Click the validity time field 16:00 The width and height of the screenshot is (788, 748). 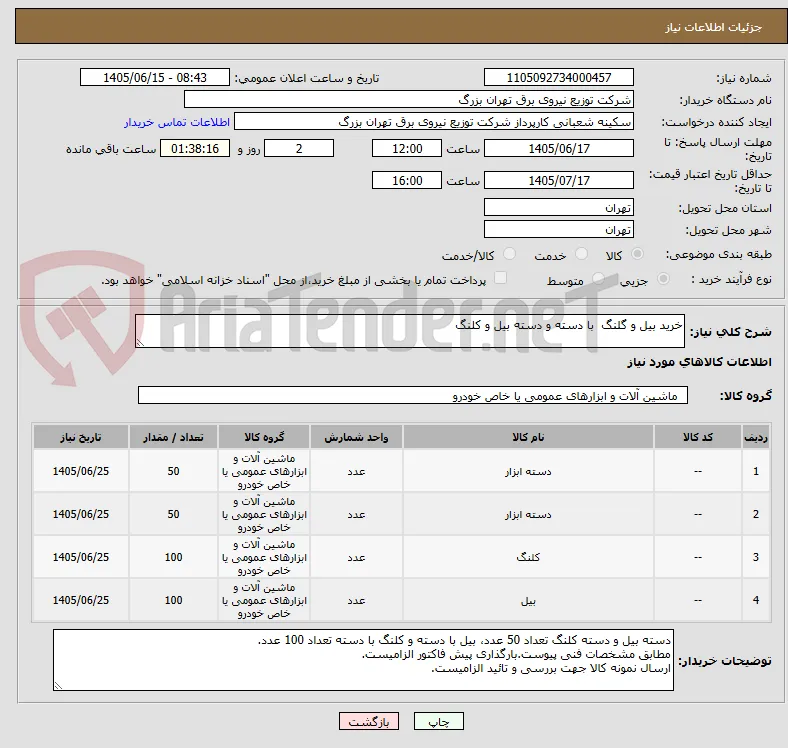coord(407,180)
